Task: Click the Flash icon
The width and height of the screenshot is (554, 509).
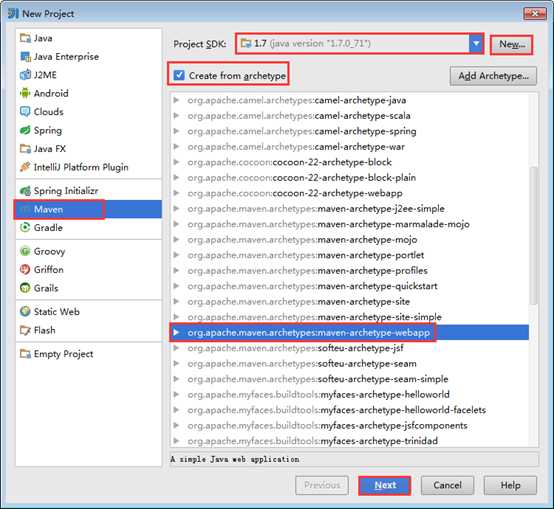Action: click(x=25, y=330)
